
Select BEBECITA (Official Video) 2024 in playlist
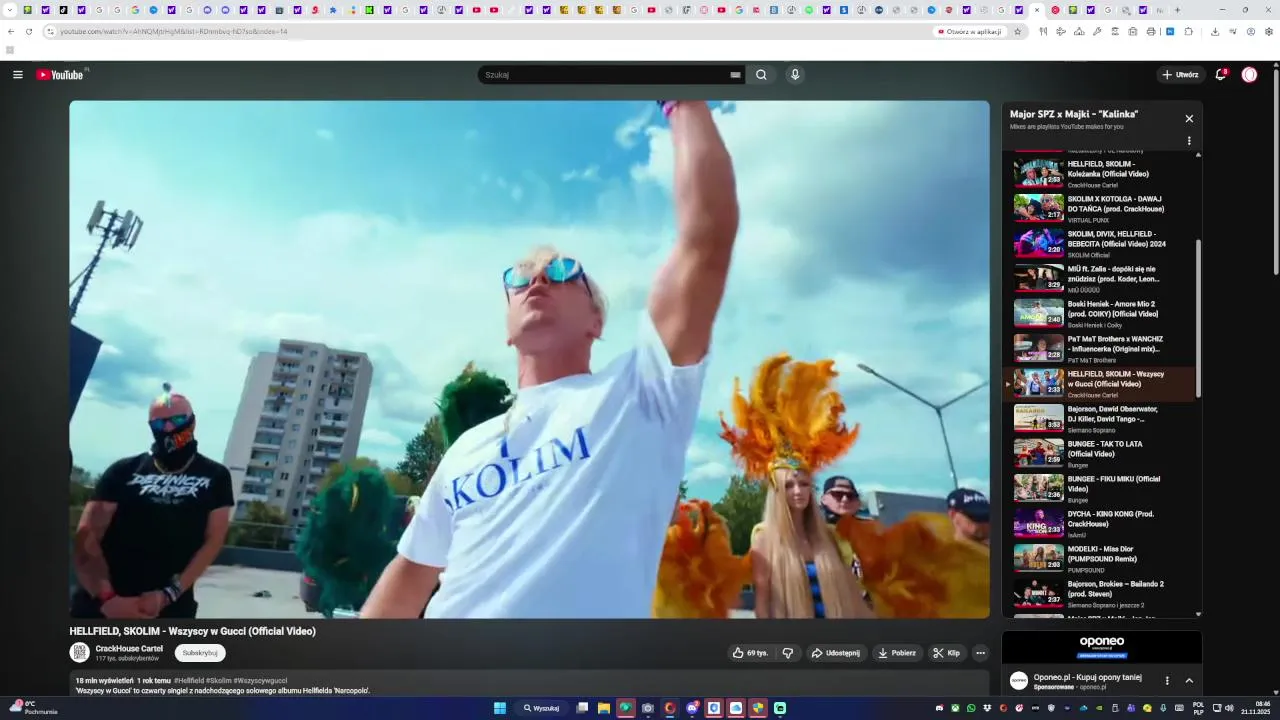click(1100, 243)
